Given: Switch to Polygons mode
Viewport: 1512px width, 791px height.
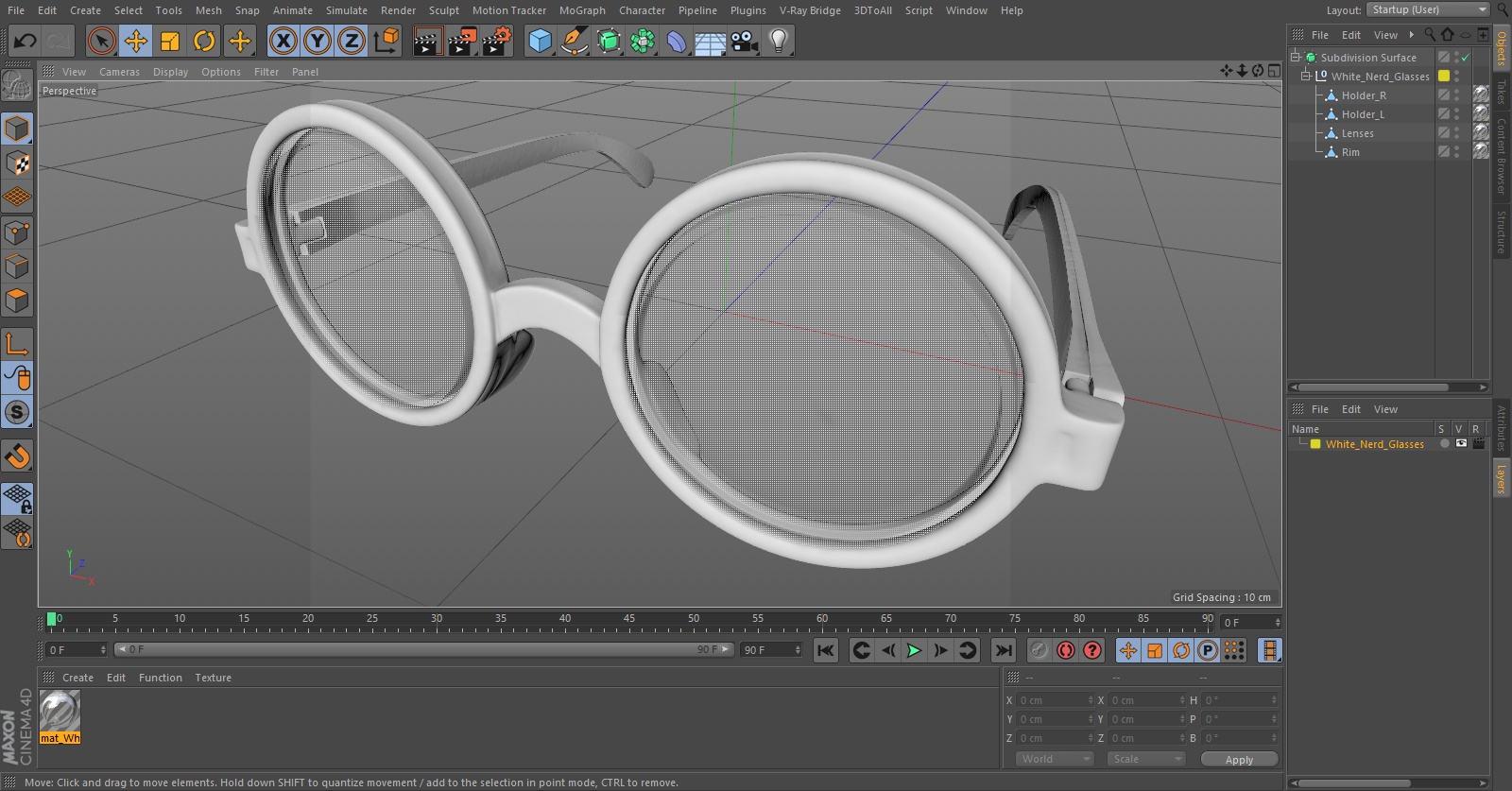Looking at the screenshot, I should click(x=17, y=301).
